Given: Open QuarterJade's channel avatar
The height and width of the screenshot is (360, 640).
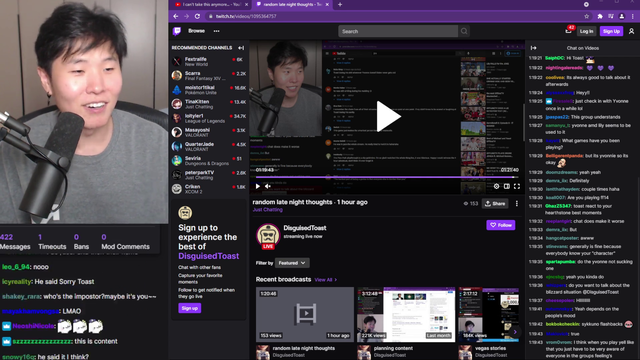Looking at the screenshot, I should 177,146.
